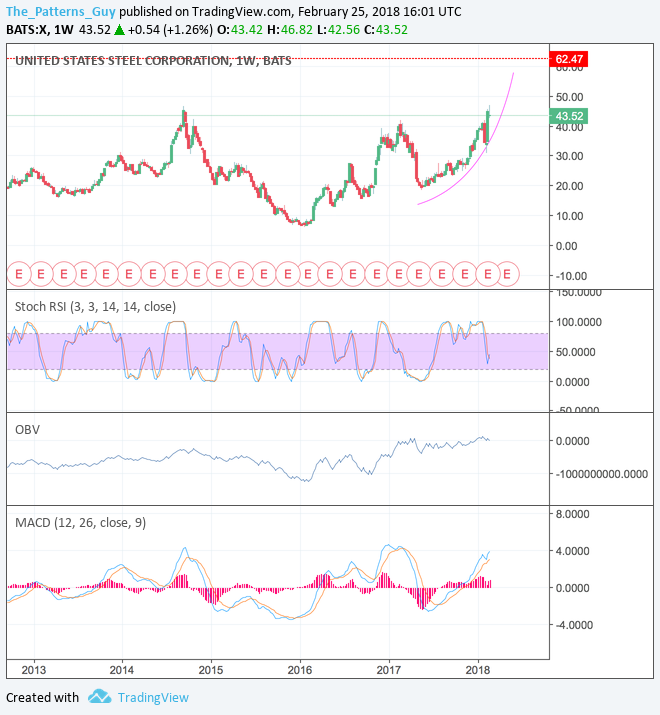This screenshot has height=715, width=660.
Task: Select the leftmost earnings E marker
Action: pyautogui.click(x=19, y=274)
